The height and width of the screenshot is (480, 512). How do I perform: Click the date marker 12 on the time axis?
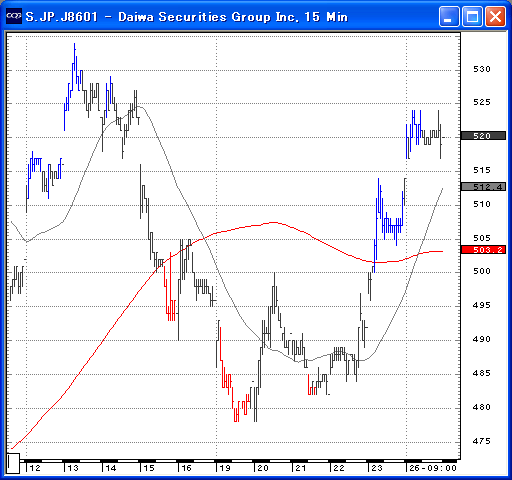tap(35, 468)
